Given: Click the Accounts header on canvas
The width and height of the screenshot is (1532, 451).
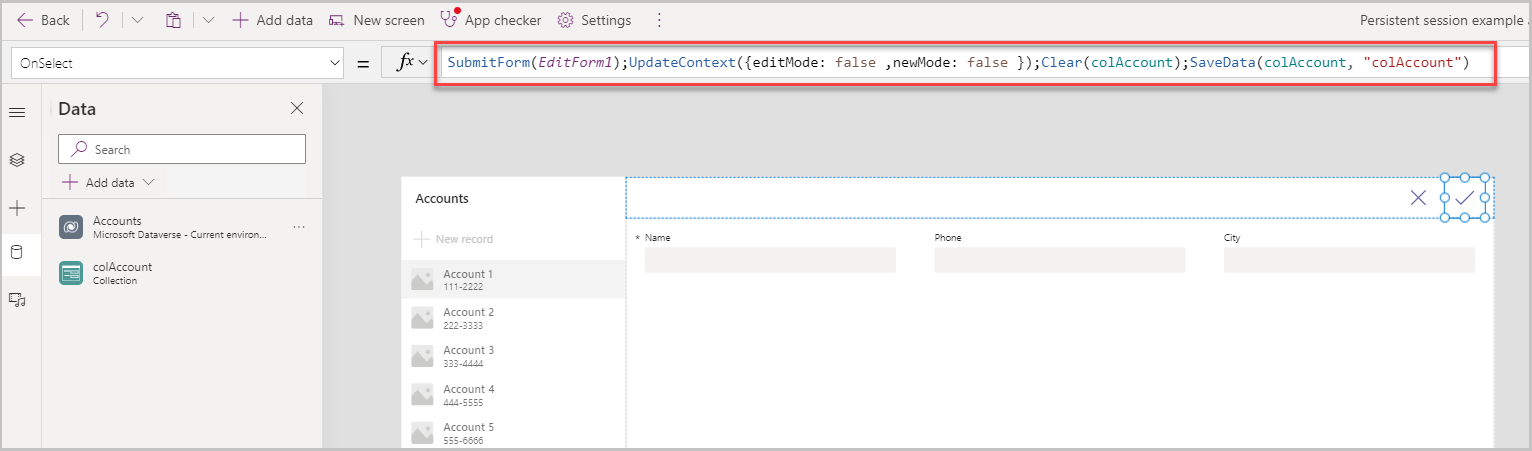Looking at the screenshot, I should (x=442, y=199).
